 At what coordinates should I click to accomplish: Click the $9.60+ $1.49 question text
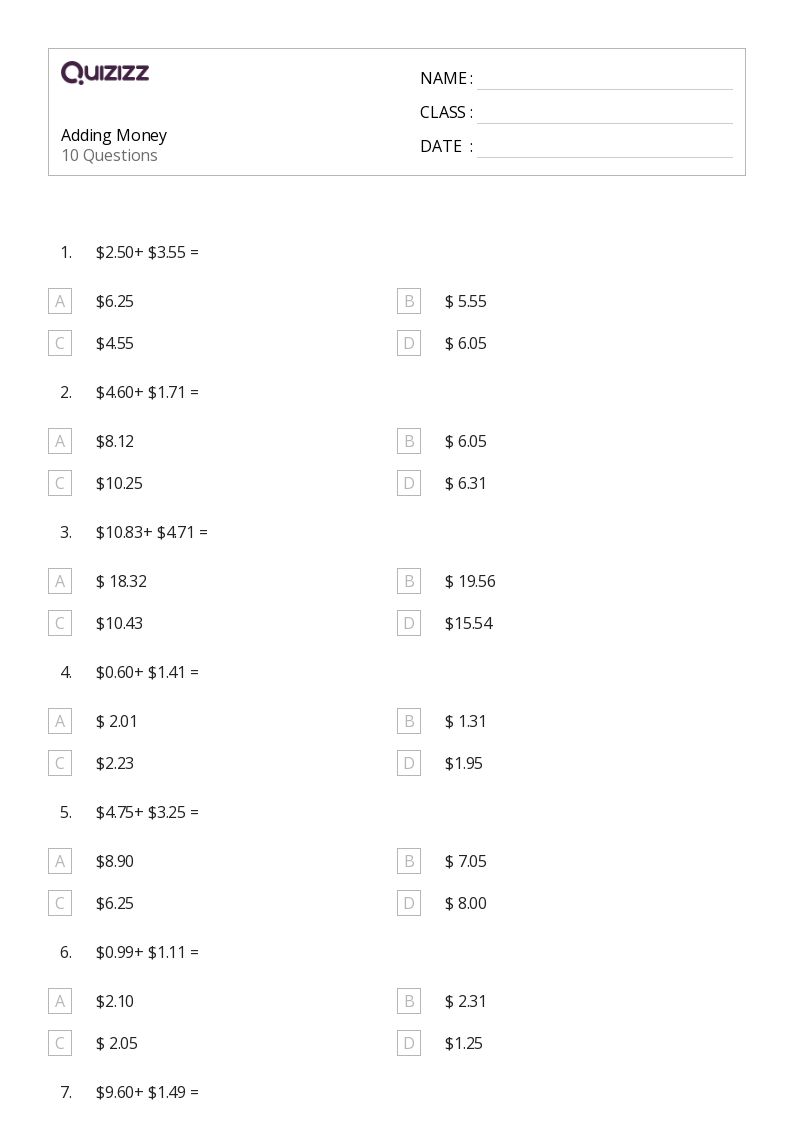147,1092
